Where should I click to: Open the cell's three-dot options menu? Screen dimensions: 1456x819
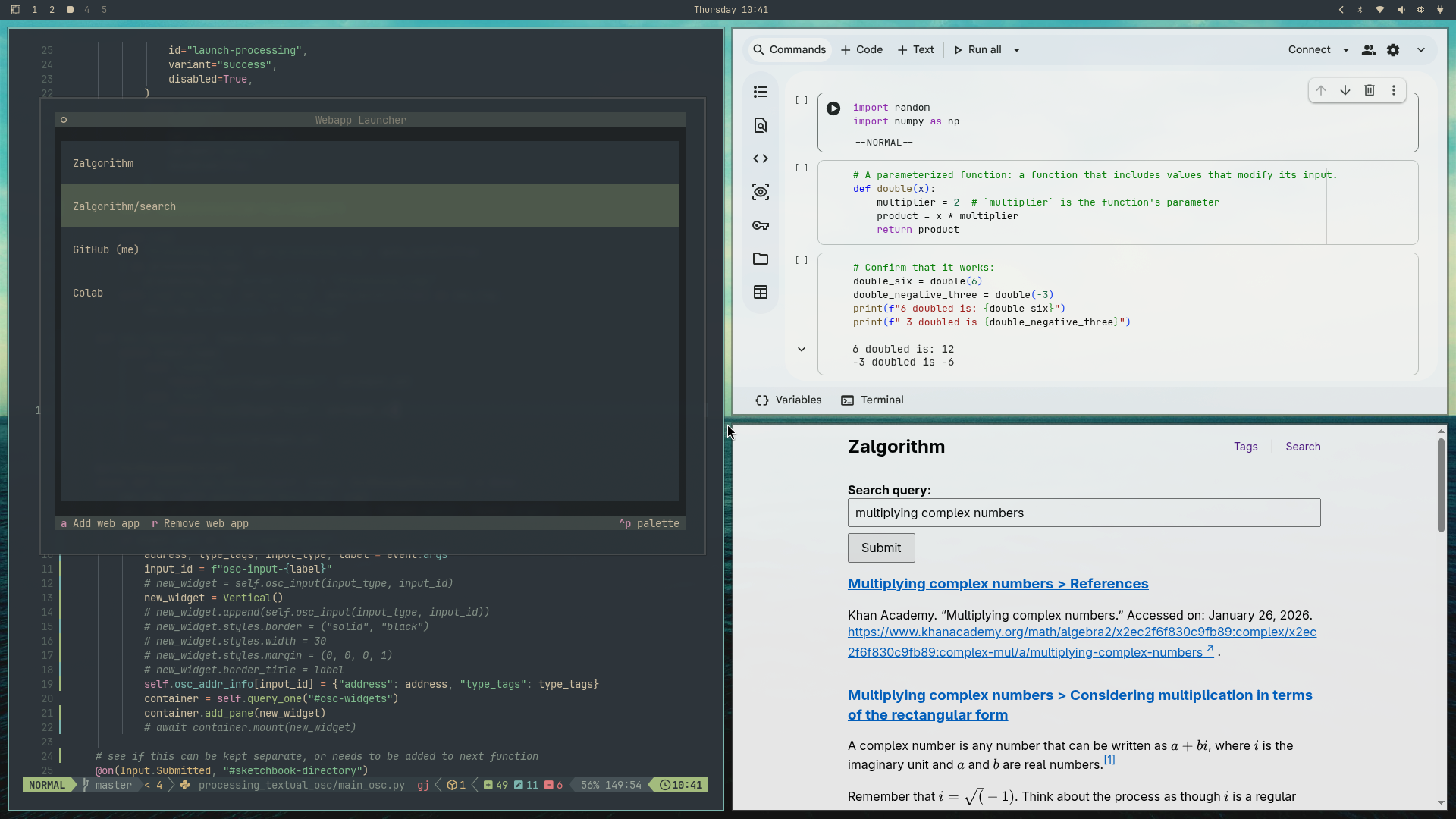1394,90
